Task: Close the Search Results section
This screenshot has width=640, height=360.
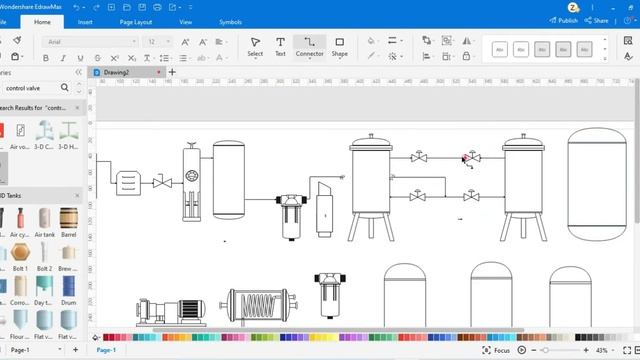Action: click(77, 108)
